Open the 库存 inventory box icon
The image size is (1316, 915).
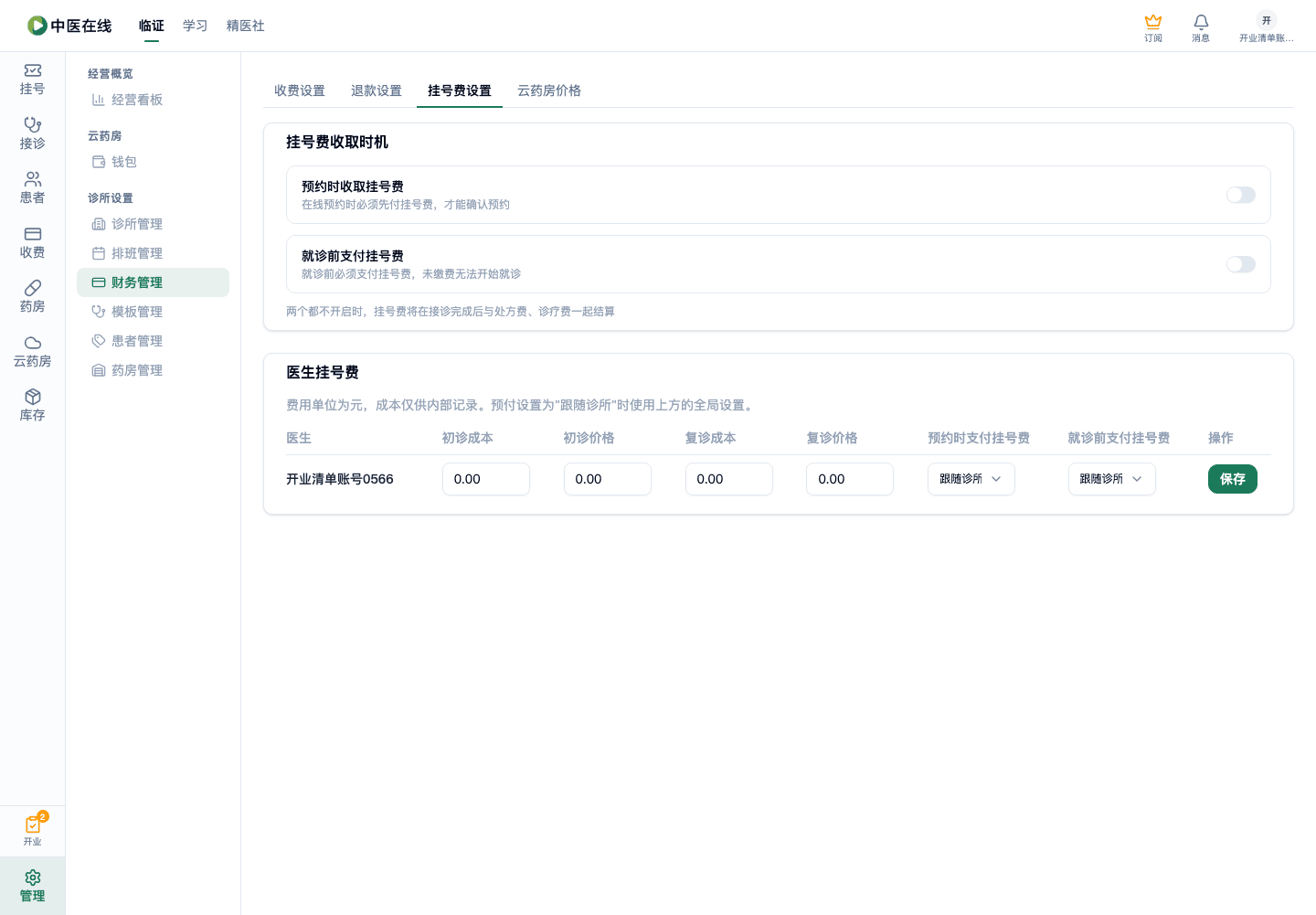point(32,406)
